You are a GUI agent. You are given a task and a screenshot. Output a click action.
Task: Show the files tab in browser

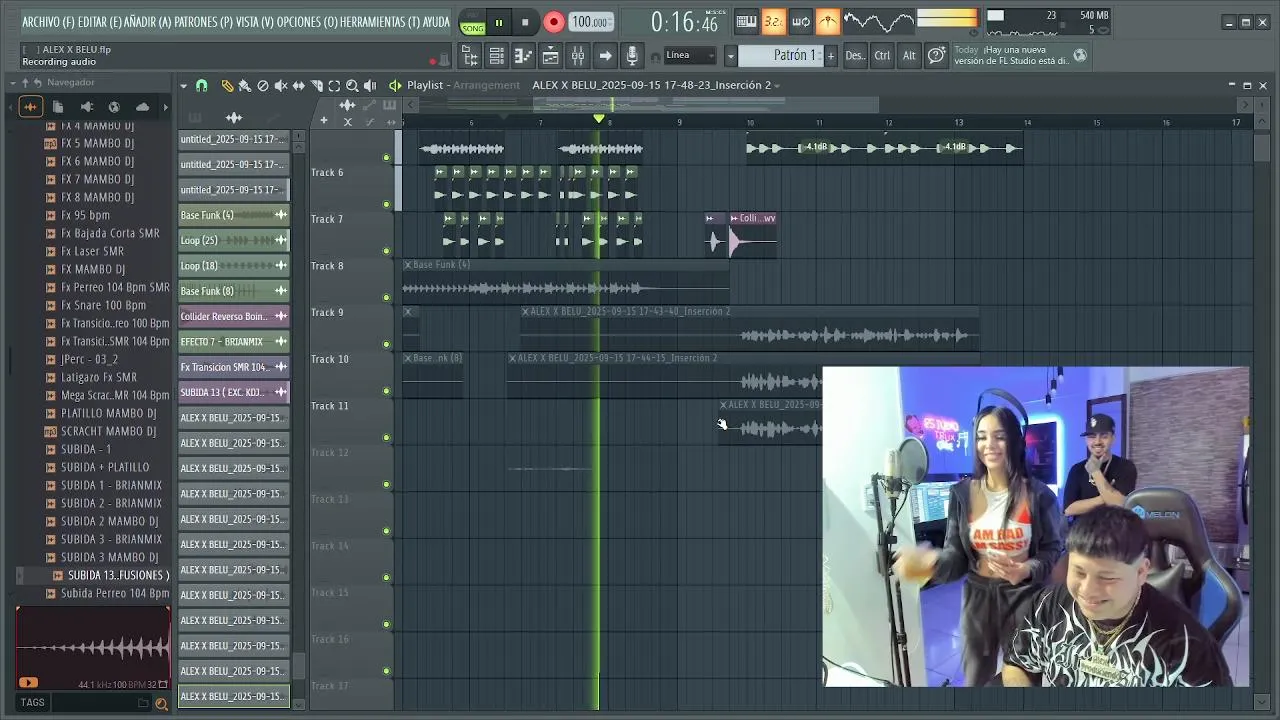tap(58, 107)
